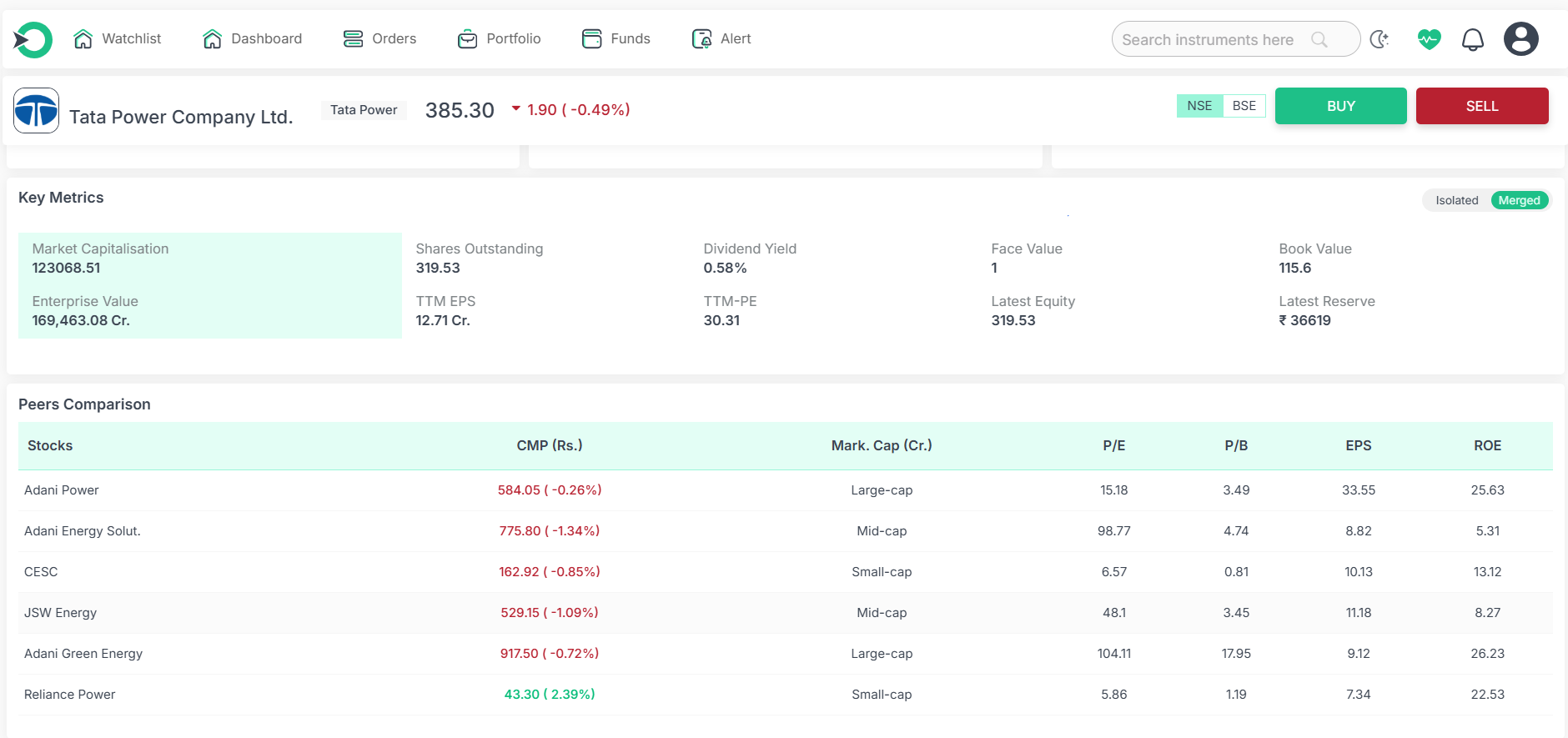This screenshot has width=1568, height=738.
Task: Click the TTM EPS 12.71 Cr. value
Action: (443, 320)
